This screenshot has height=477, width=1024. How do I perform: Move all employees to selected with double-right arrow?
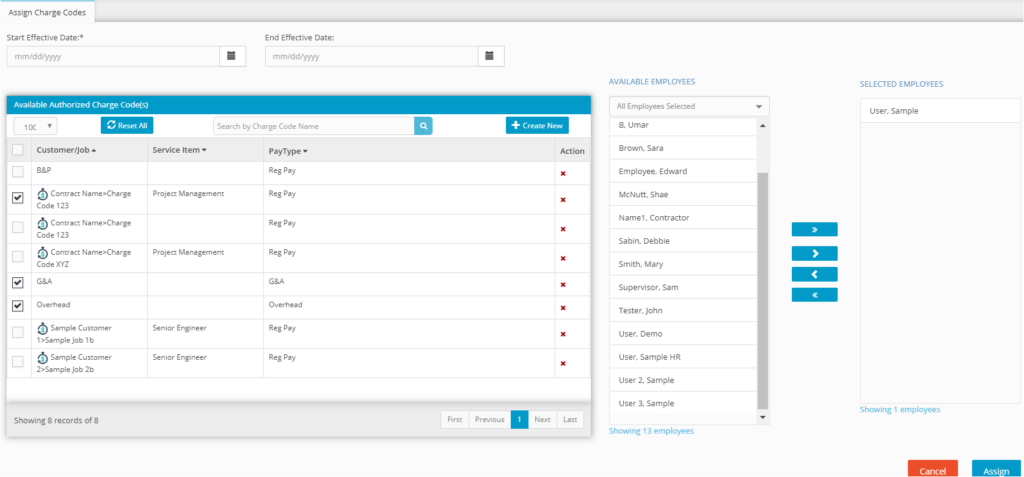pyautogui.click(x=814, y=230)
